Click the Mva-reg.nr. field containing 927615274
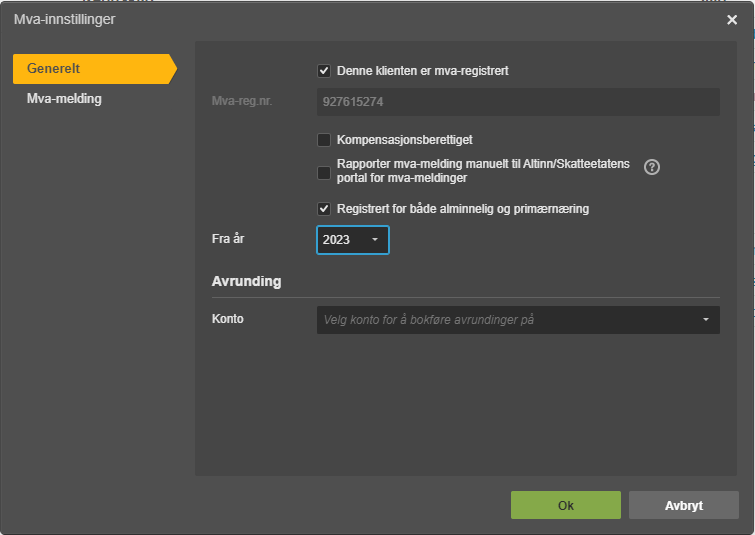This screenshot has width=755, height=535. coord(518,102)
